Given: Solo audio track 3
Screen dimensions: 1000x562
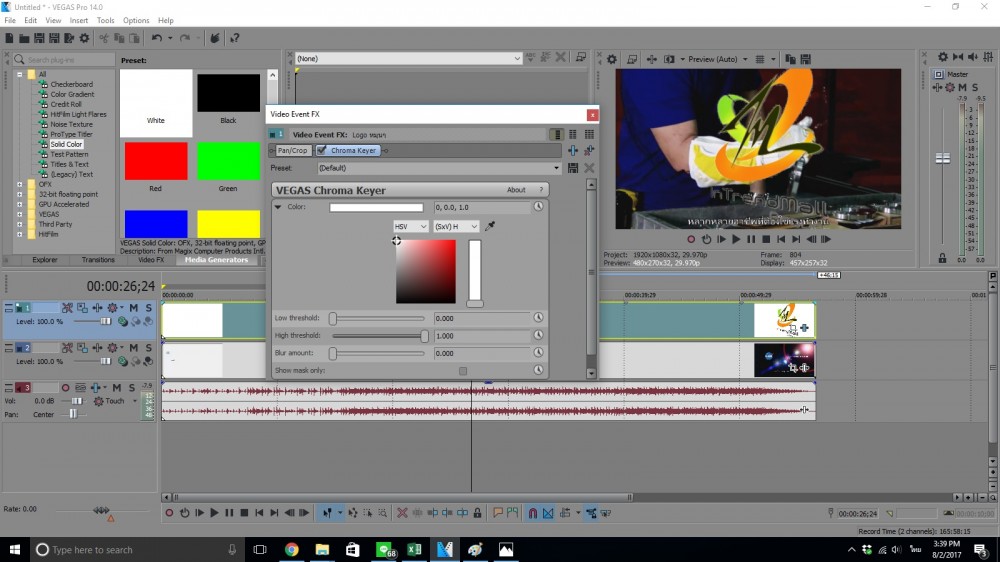Looking at the screenshot, I should point(131,387).
